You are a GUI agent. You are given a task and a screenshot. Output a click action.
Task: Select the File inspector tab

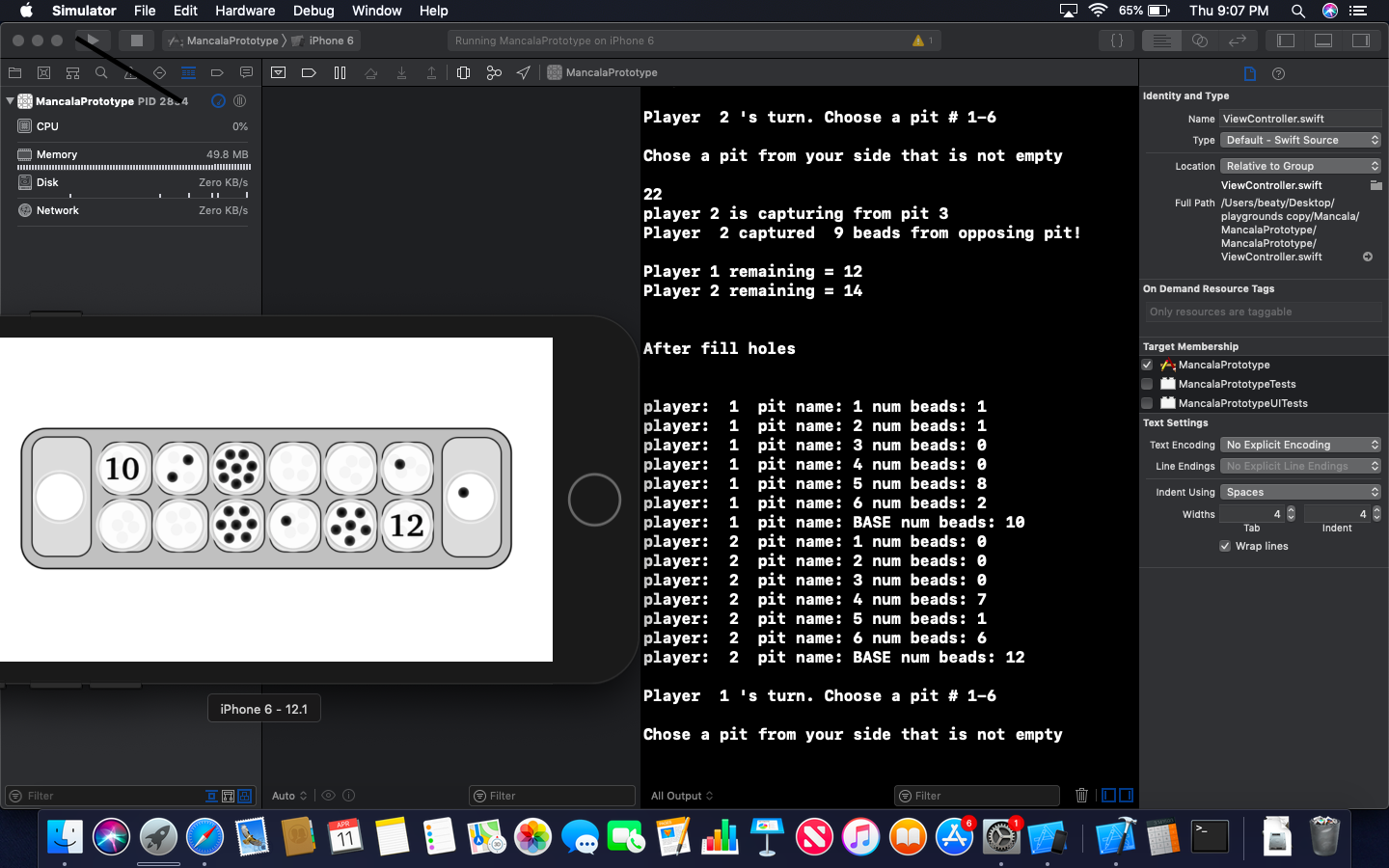point(1250,74)
